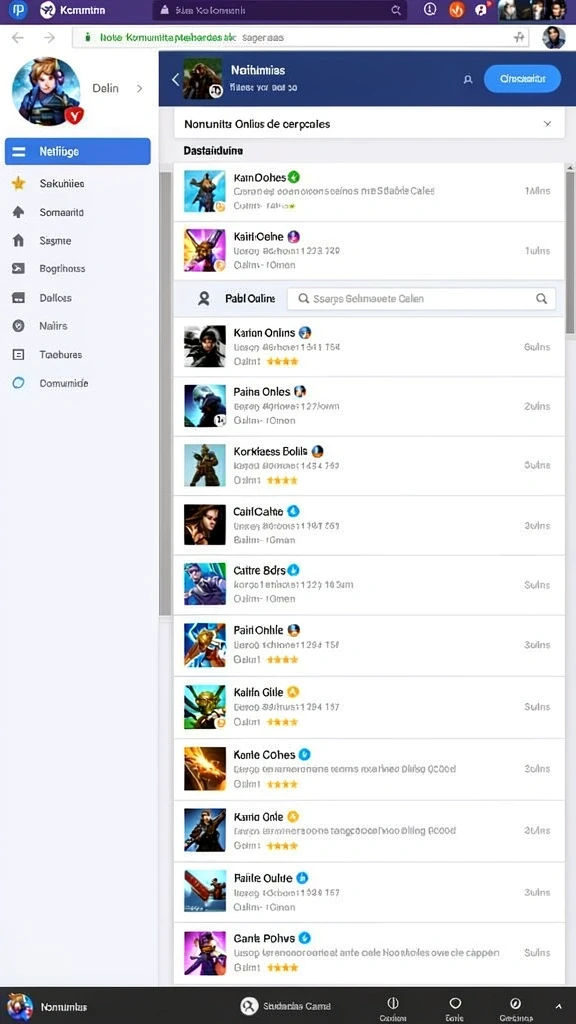Click the Ssarps Selhmauete Calien search field
This screenshot has width=576, height=1024.
(422, 298)
